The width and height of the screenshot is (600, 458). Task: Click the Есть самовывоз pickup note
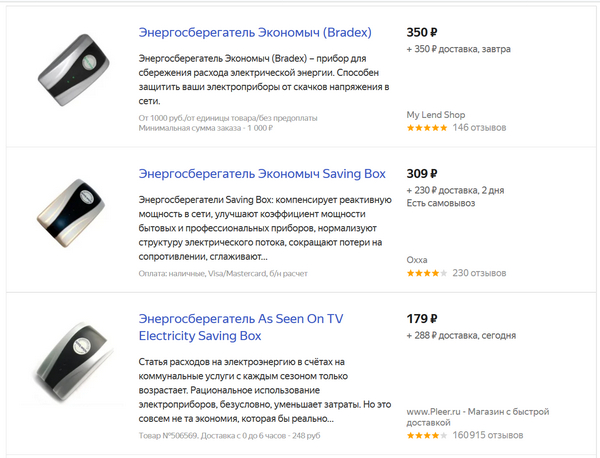pos(441,204)
